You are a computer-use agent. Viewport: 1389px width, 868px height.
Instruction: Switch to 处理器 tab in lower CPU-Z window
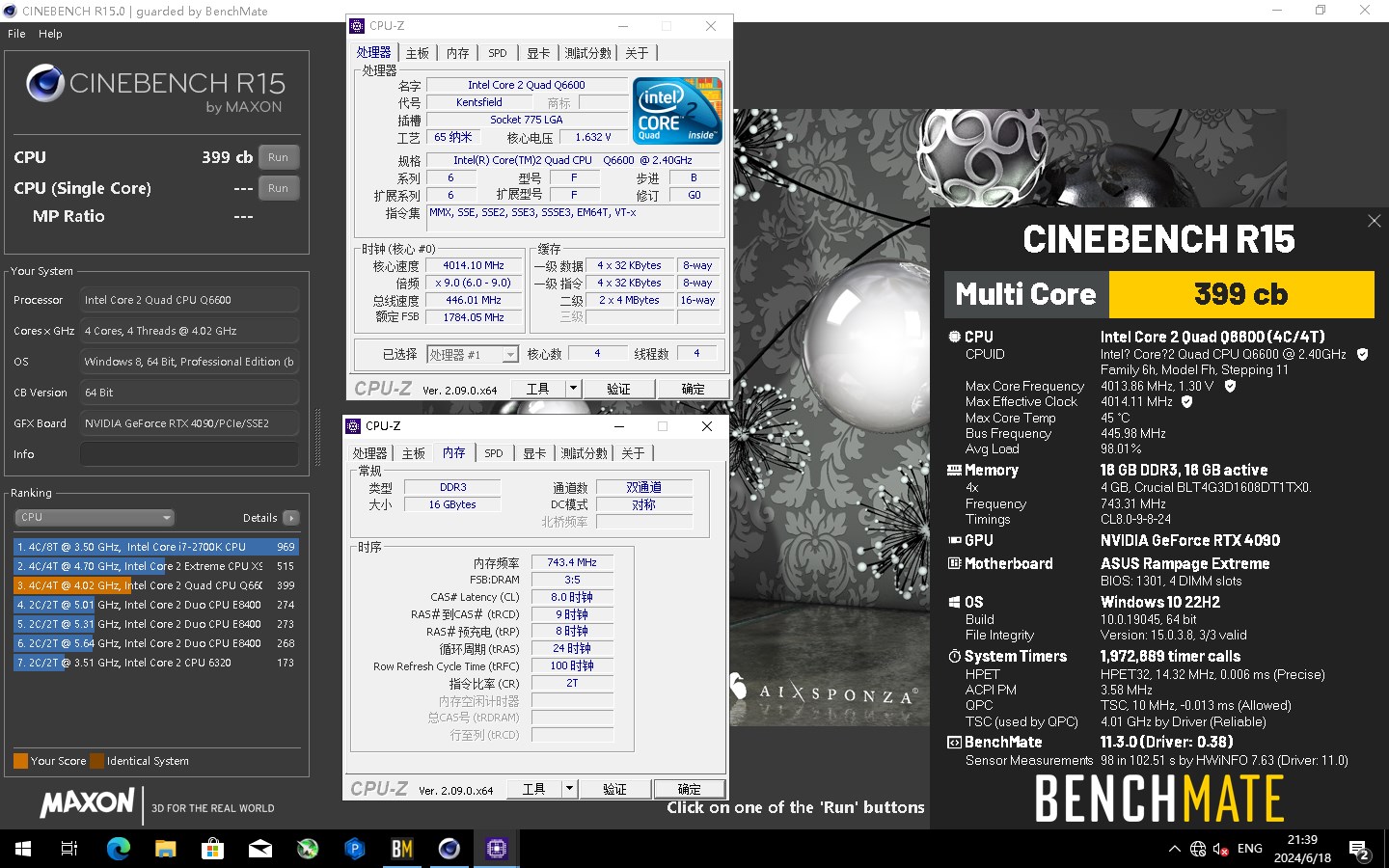click(x=369, y=453)
